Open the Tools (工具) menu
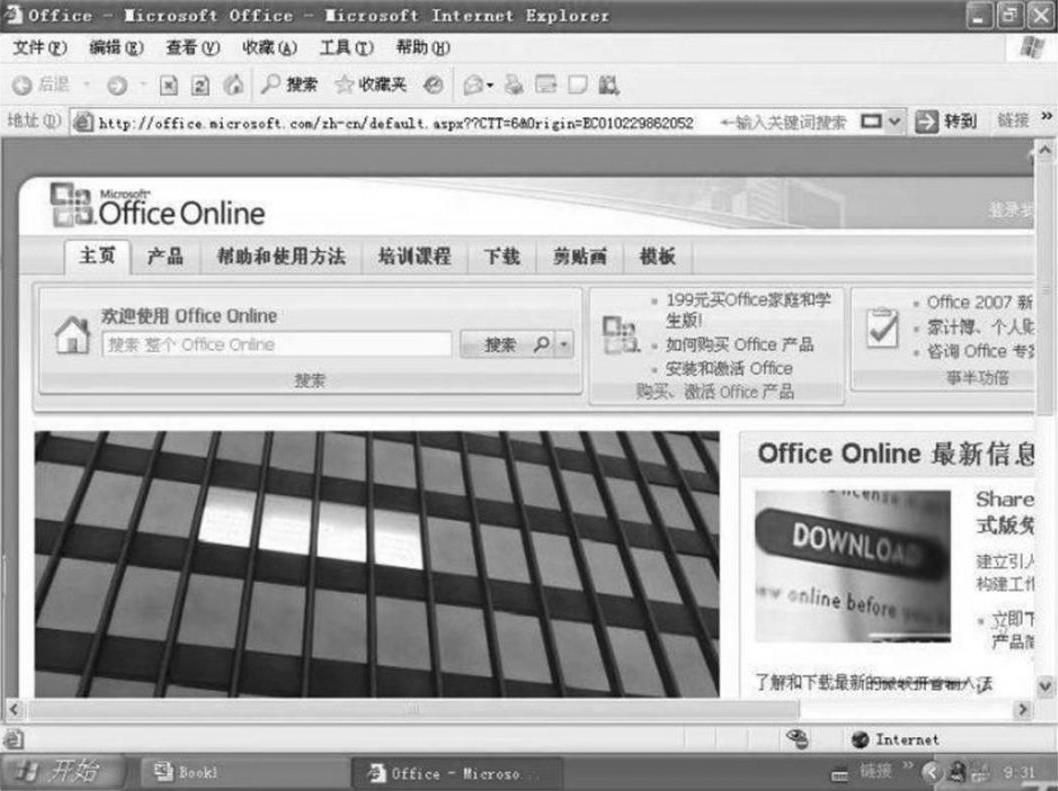This screenshot has width=1058, height=791. (x=346, y=48)
